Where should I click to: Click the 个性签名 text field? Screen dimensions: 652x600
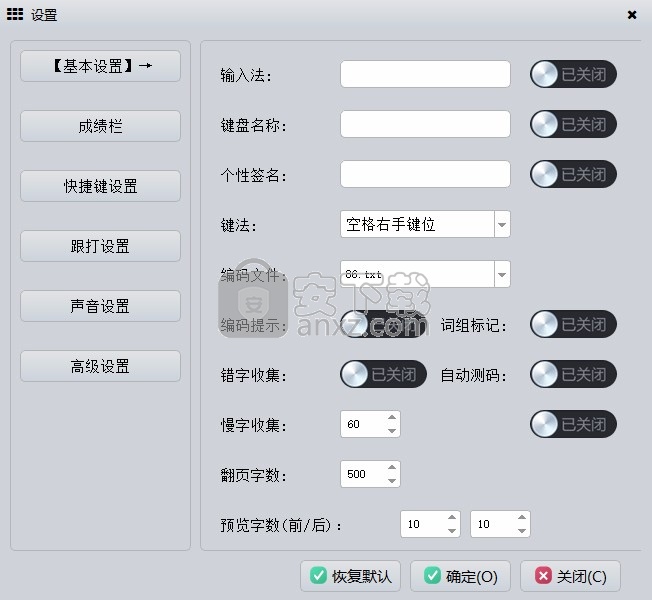(425, 174)
